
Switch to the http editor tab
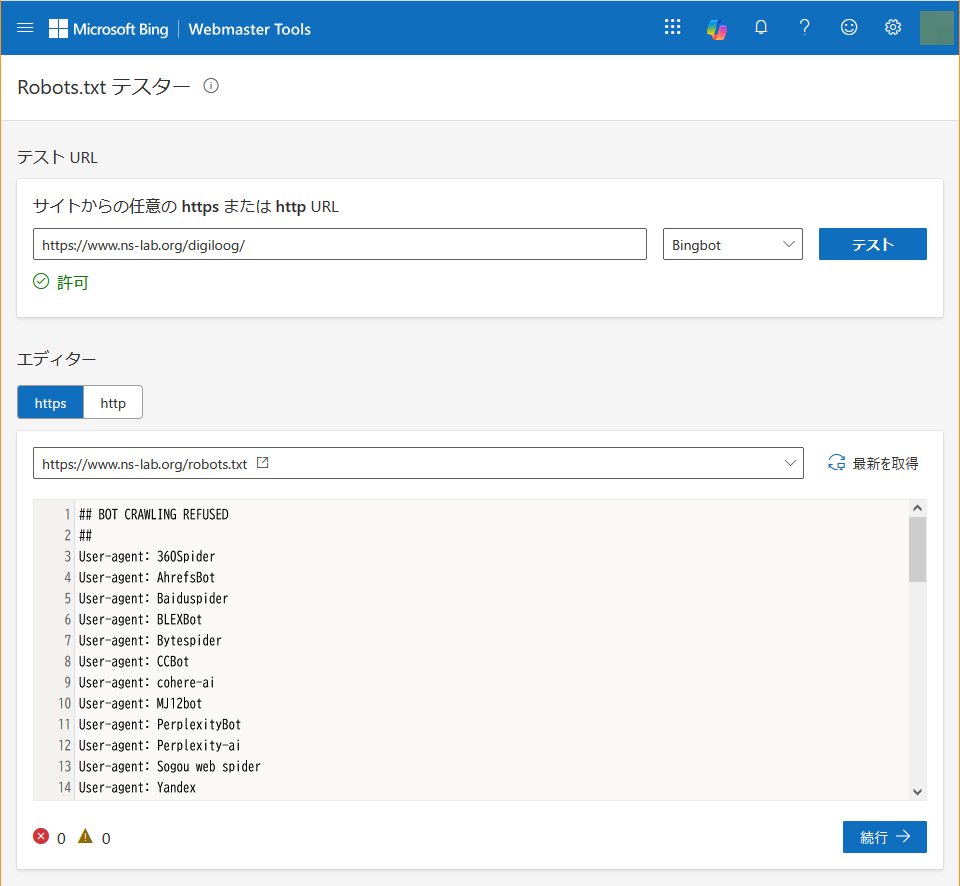[x=113, y=402]
